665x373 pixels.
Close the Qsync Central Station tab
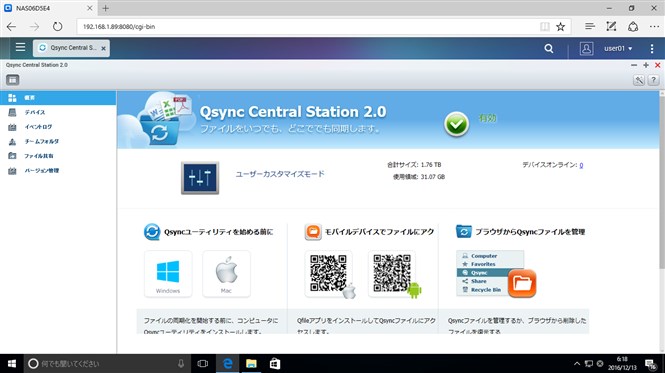(x=103, y=48)
